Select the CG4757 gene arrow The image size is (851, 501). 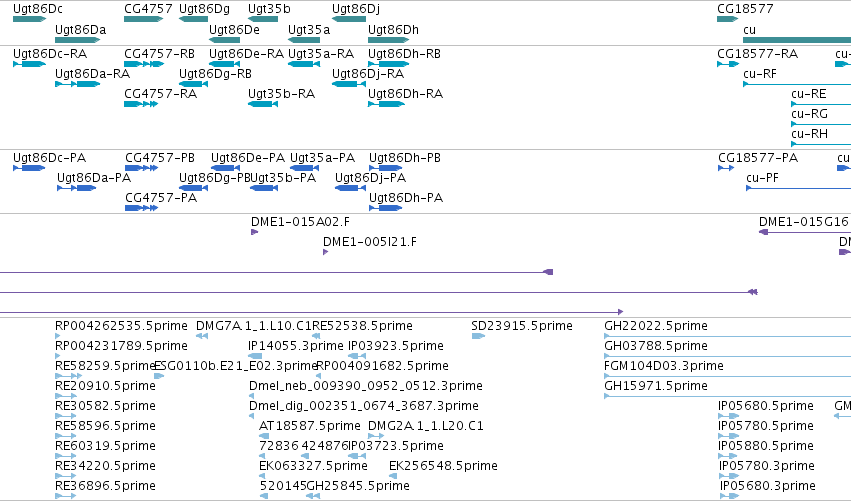point(143,19)
